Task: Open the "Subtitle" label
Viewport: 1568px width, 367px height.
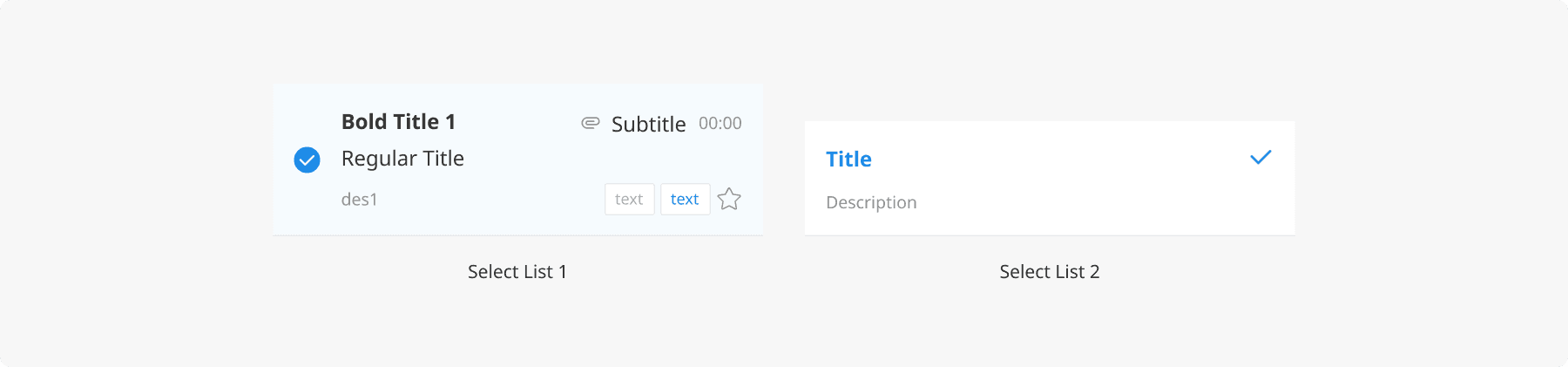Action: [x=648, y=124]
